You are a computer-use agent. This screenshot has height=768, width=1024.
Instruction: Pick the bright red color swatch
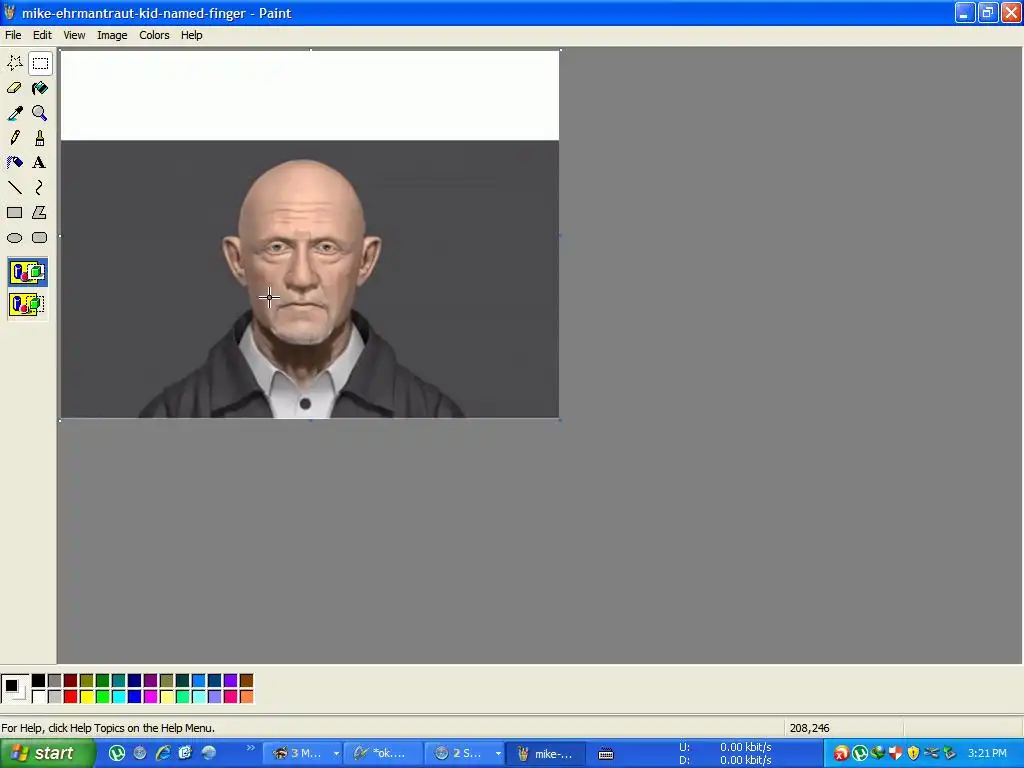click(x=71, y=697)
